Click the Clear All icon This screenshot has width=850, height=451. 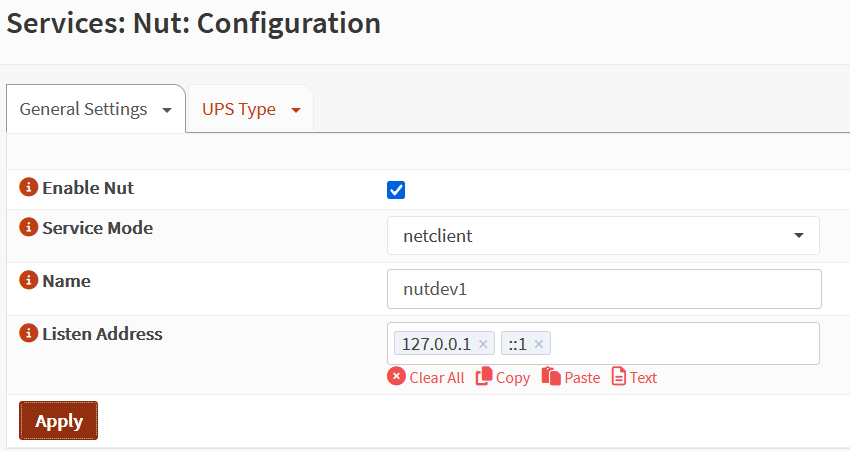pos(396,377)
